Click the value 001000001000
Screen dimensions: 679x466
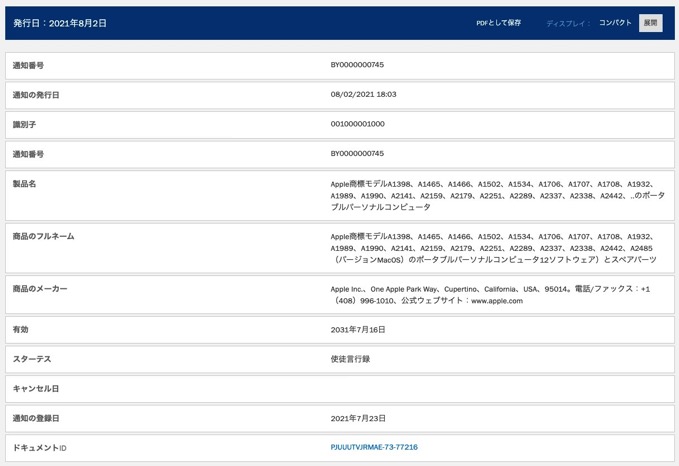pos(358,124)
